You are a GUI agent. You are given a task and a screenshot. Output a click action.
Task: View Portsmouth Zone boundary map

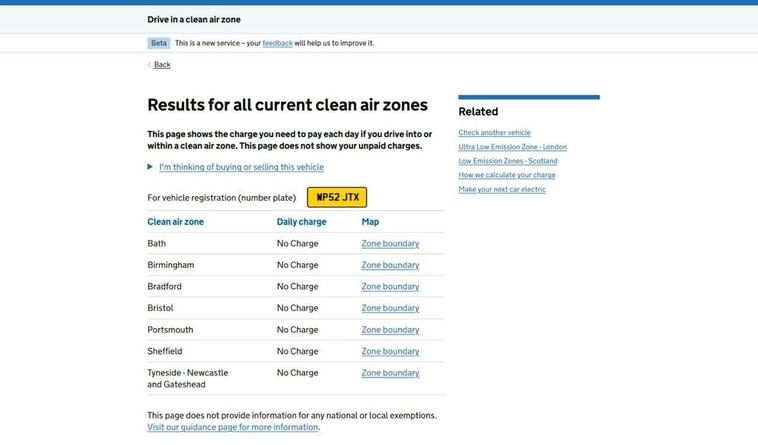tap(390, 330)
